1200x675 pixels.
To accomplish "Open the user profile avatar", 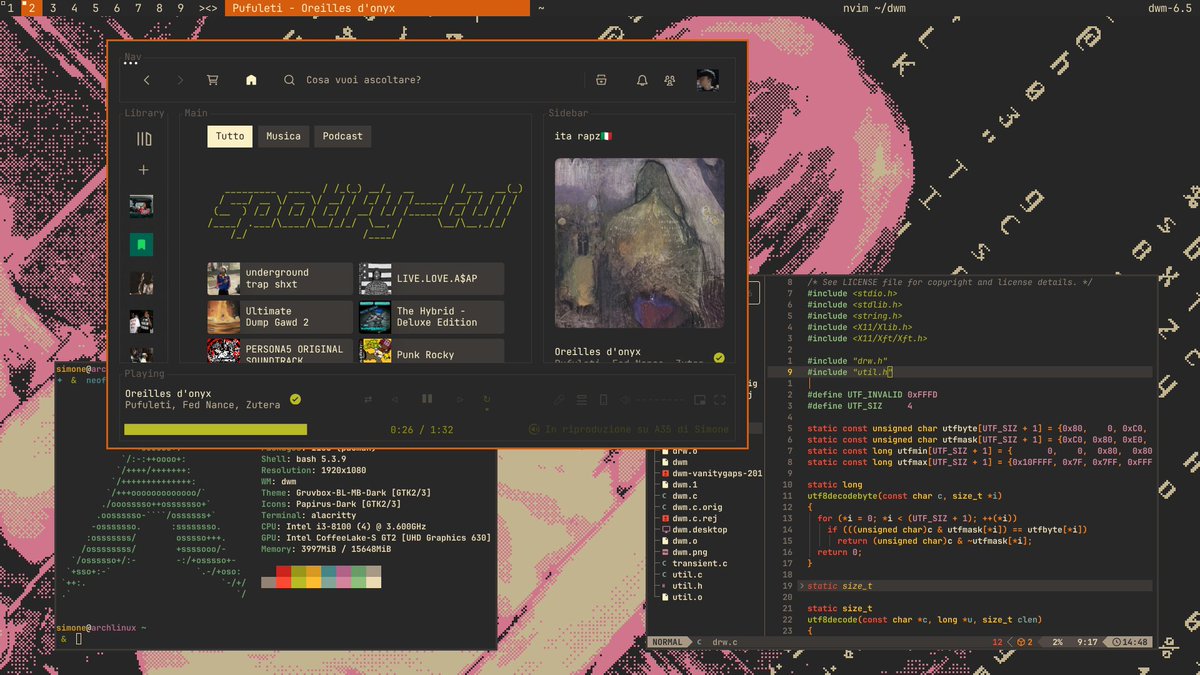I will click(x=708, y=80).
